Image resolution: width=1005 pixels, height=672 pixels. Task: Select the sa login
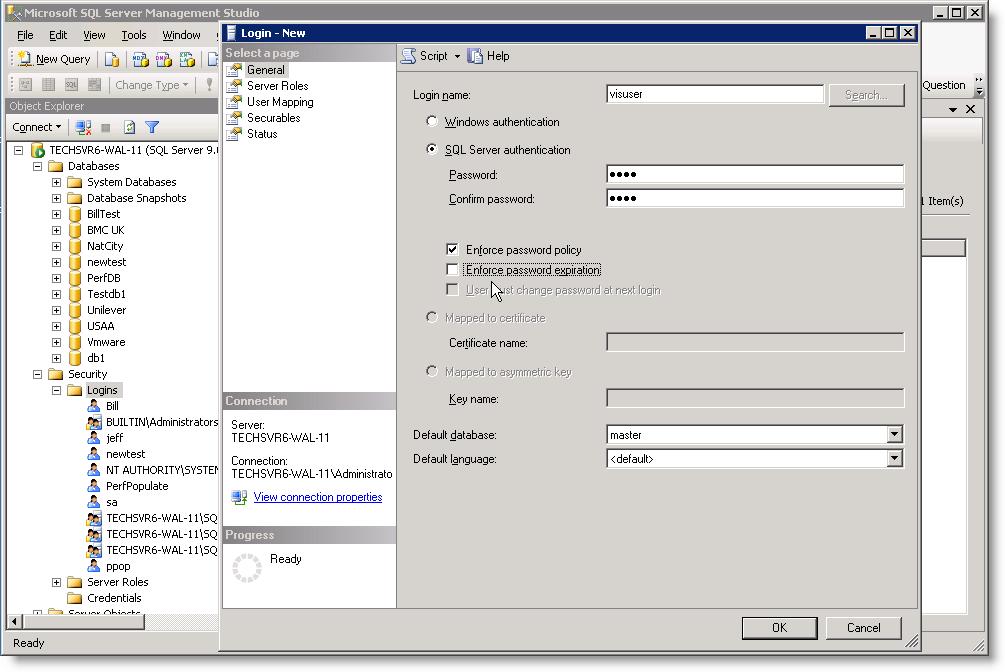(x=112, y=503)
